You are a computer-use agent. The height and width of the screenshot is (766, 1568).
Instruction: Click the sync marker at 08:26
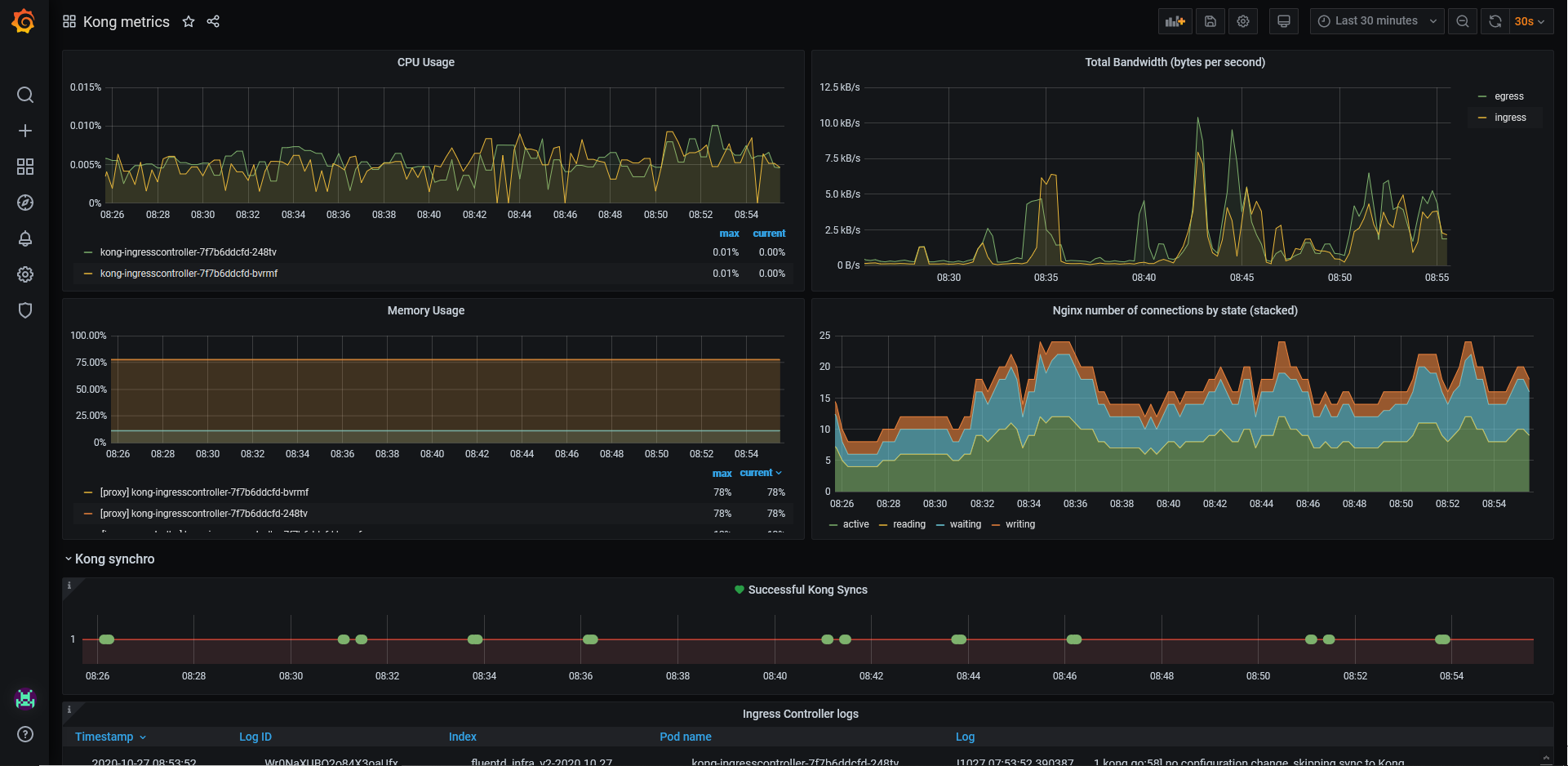107,639
